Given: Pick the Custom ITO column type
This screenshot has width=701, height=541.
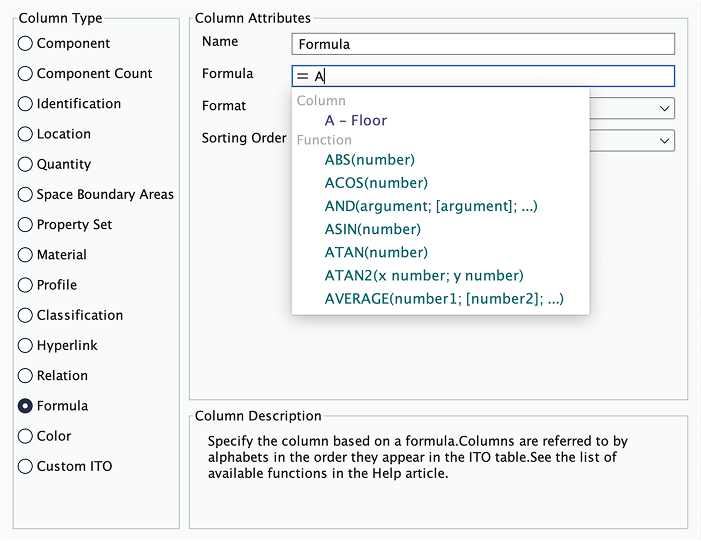Looking at the screenshot, I should tap(26, 467).
